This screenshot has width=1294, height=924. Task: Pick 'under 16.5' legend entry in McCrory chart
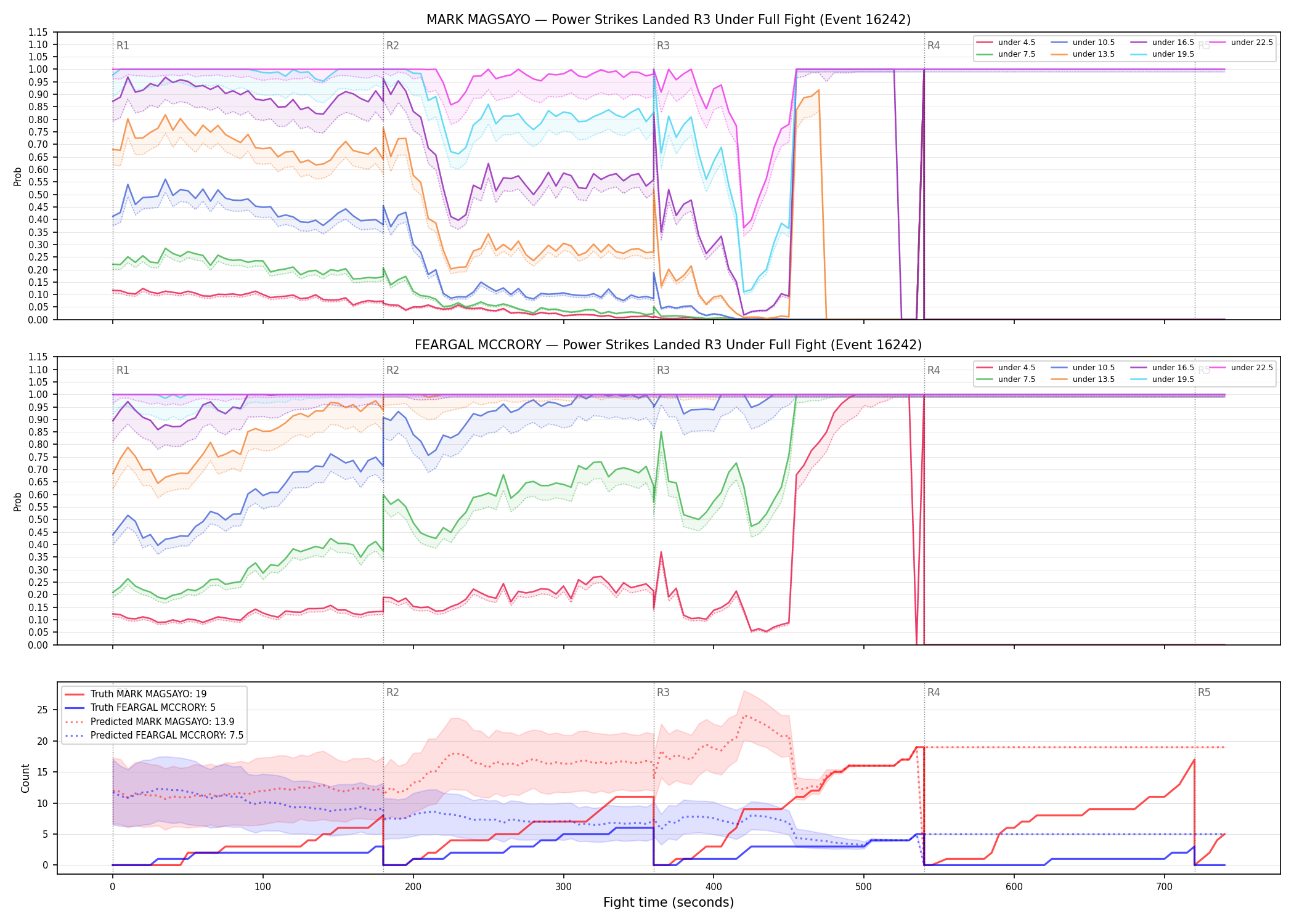(x=1162, y=368)
